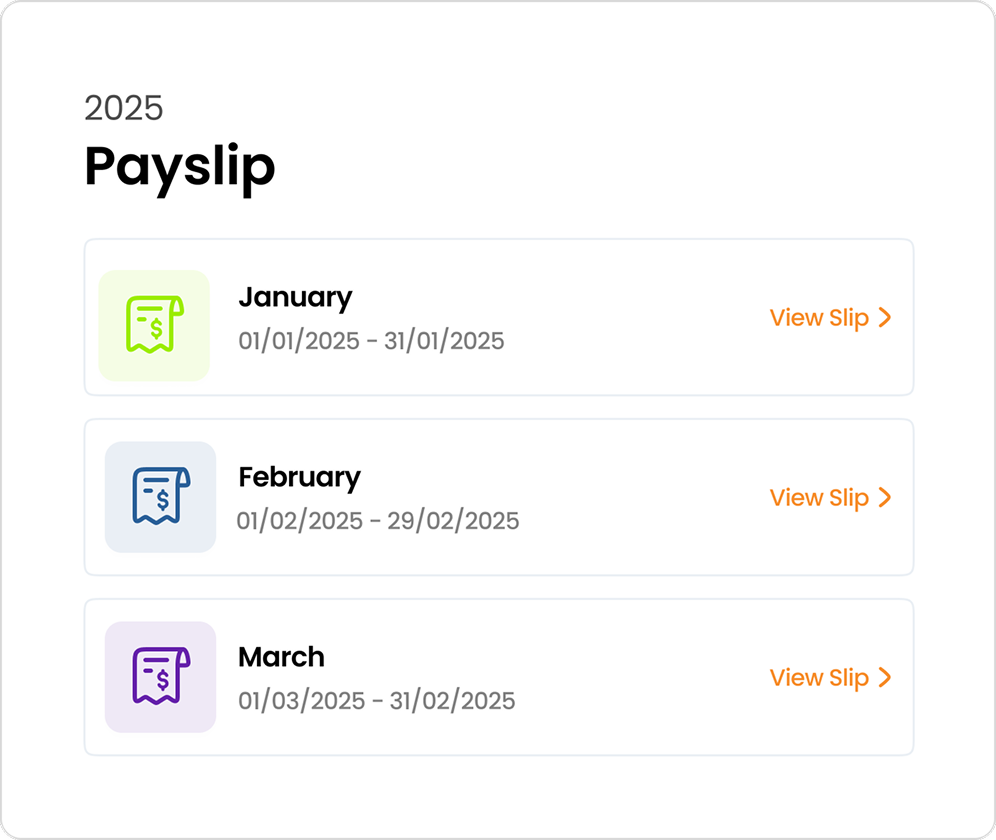This screenshot has height=840, width=996.
Task: Expand February slip using the orange chevron
Action: [885, 497]
